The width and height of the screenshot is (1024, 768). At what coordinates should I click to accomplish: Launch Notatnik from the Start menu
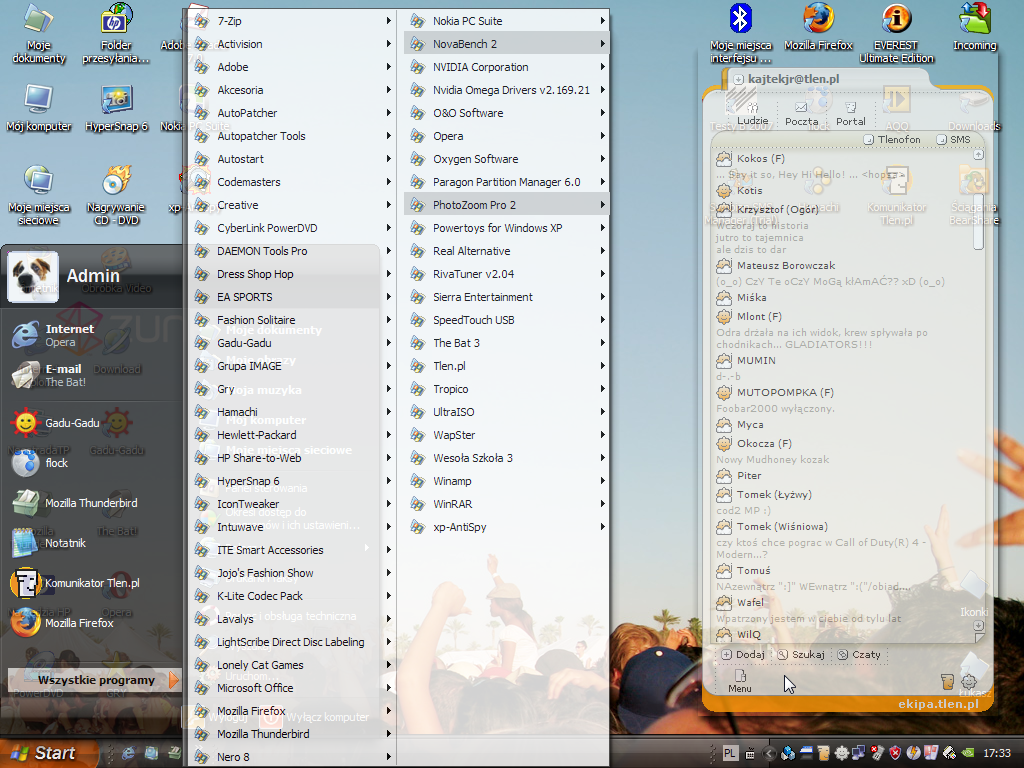point(48,543)
